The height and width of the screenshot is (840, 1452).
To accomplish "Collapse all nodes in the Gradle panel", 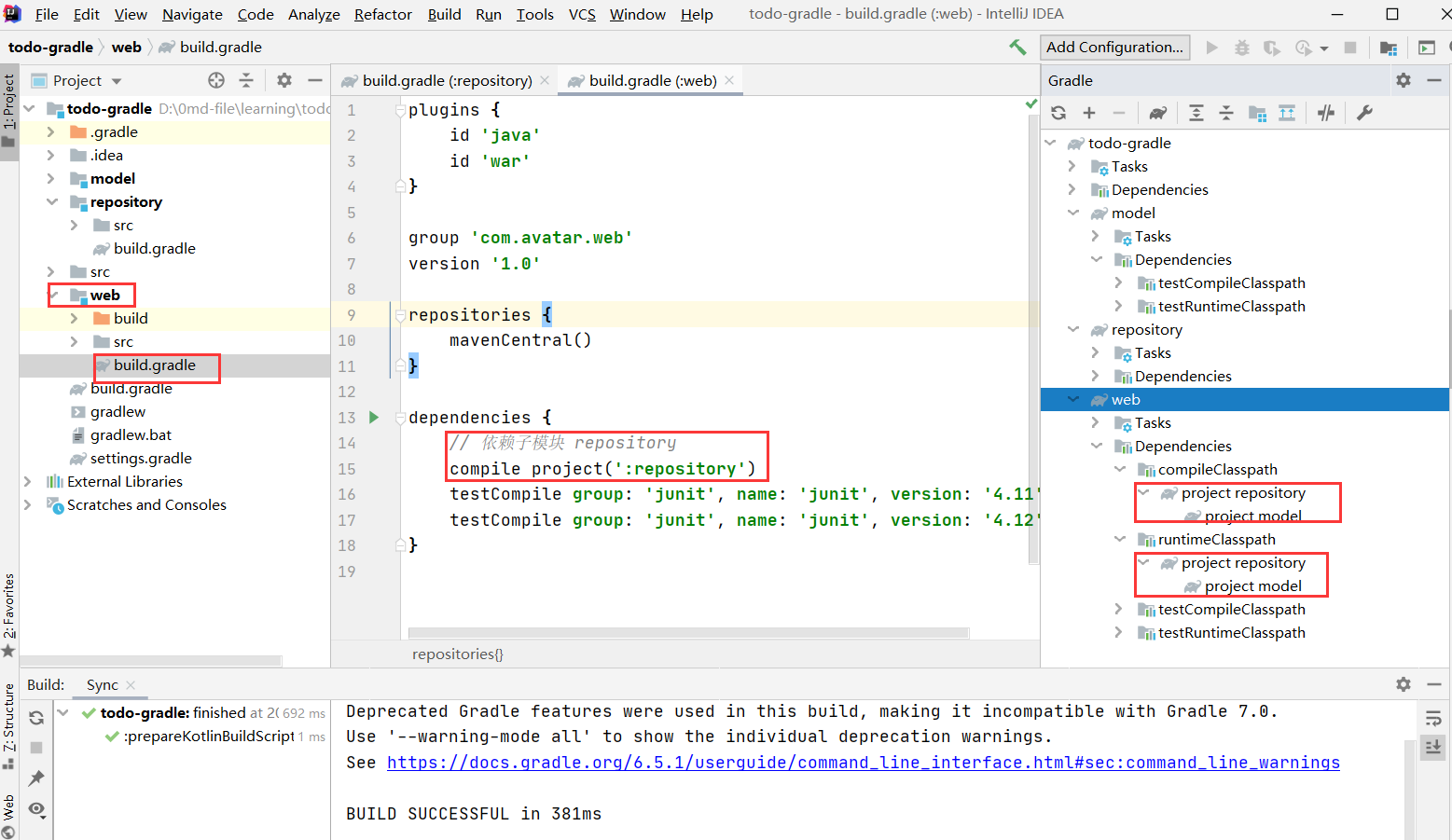I will [1225, 112].
